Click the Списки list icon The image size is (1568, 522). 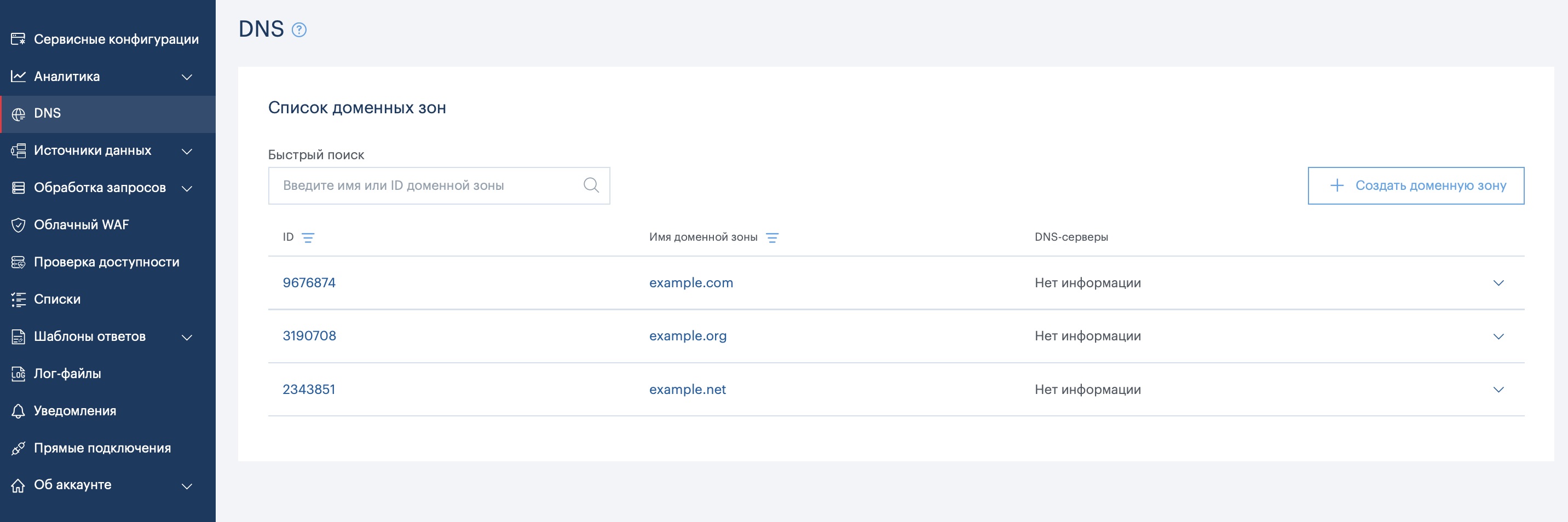18,299
